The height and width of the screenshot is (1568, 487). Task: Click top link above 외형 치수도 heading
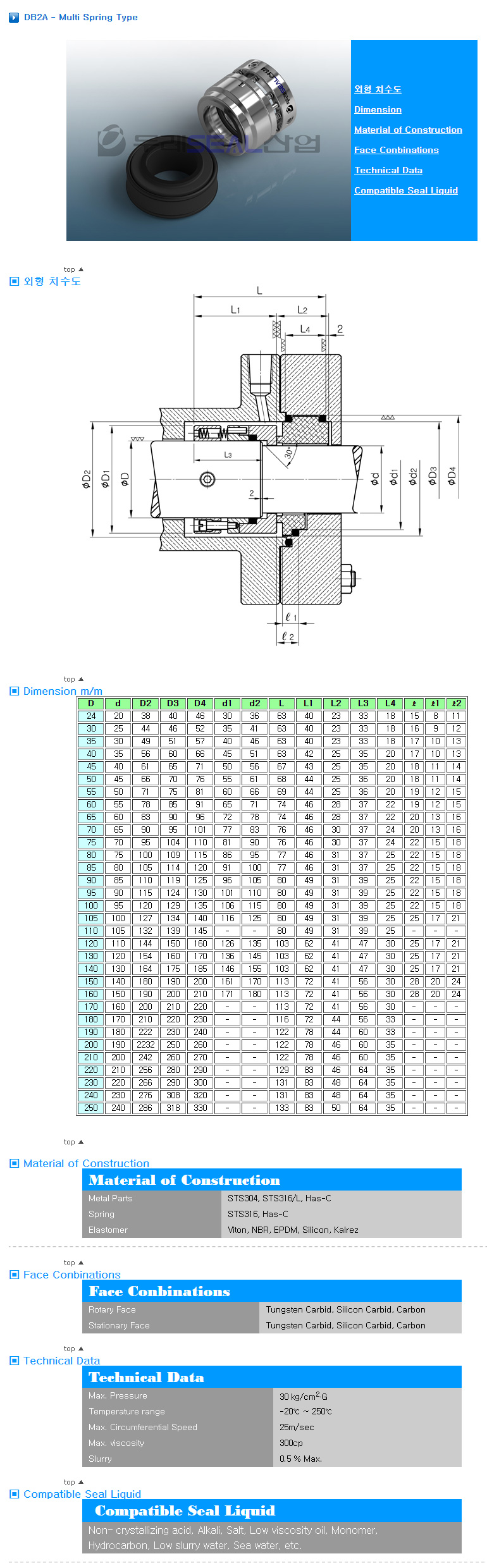tap(73, 269)
